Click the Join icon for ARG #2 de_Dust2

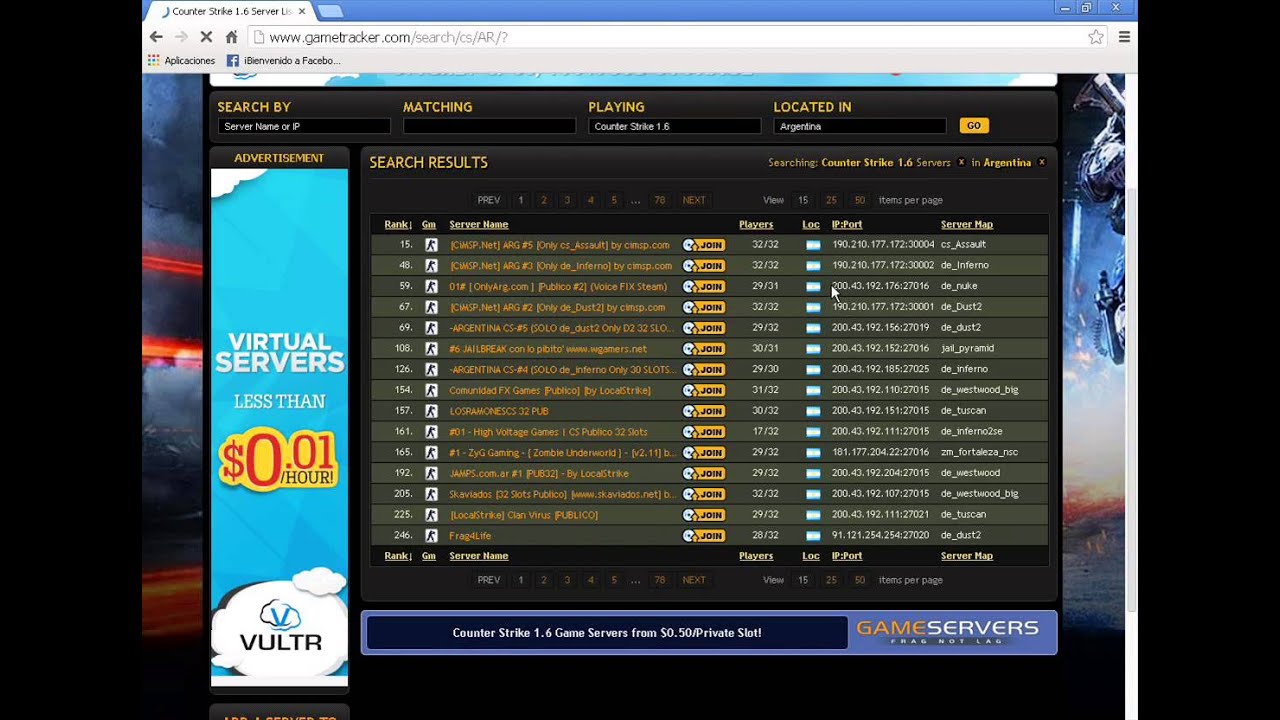(x=703, y=307)
